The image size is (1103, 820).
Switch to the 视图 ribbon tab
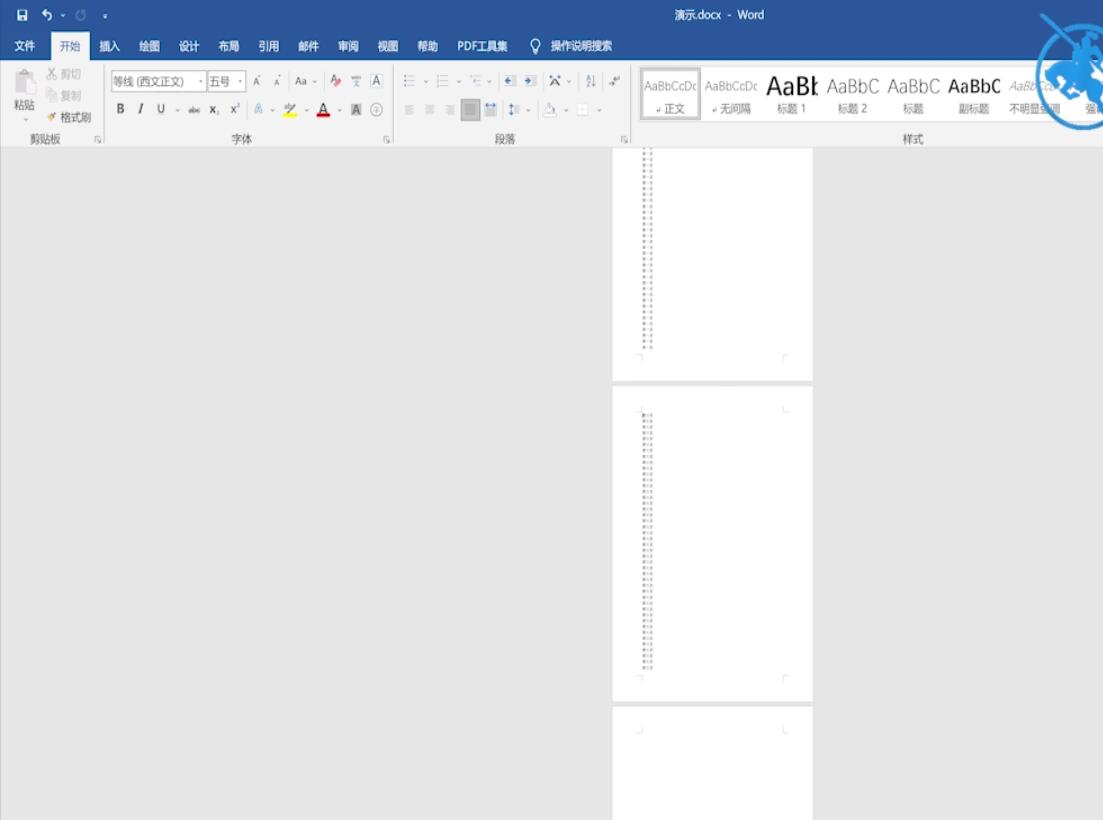pyautogui.click(x=388, y=46)
